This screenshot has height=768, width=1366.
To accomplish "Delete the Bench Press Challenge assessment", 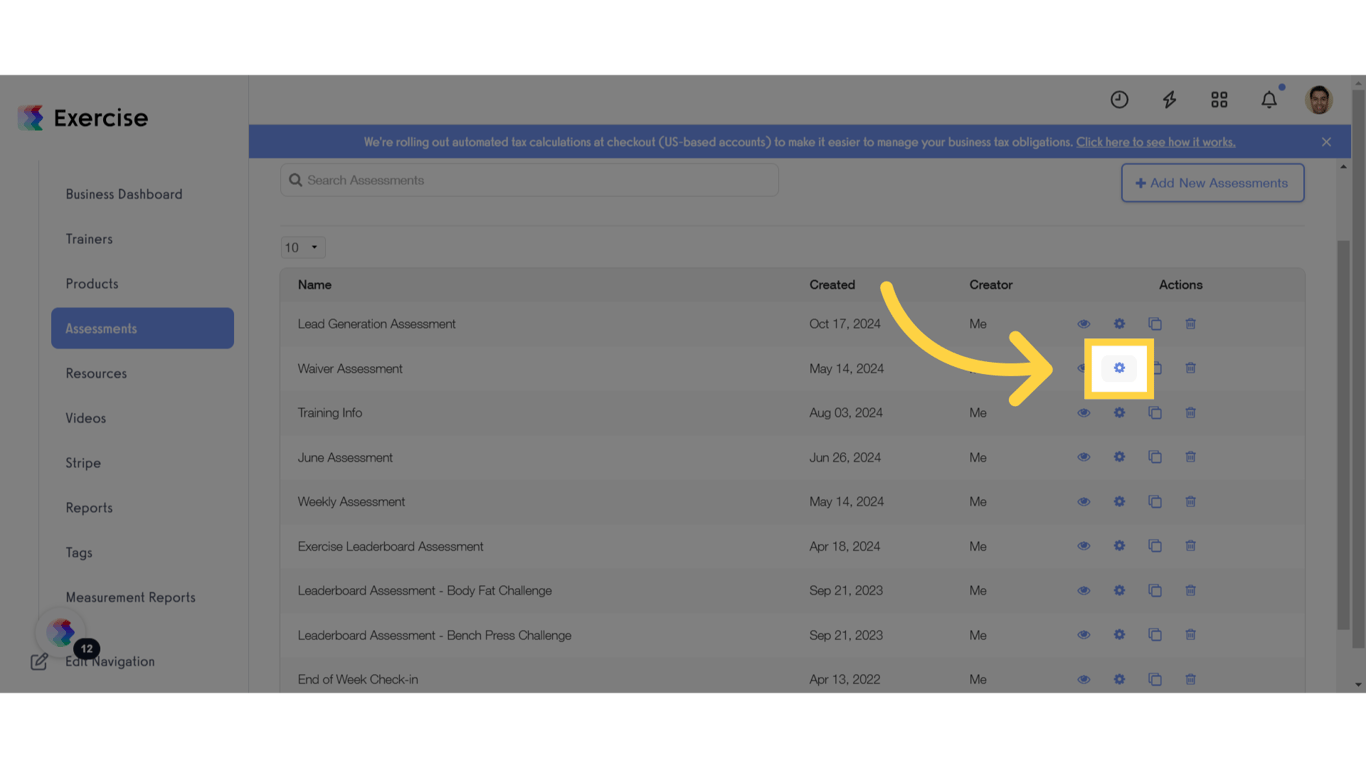I will coord(1190,635).
